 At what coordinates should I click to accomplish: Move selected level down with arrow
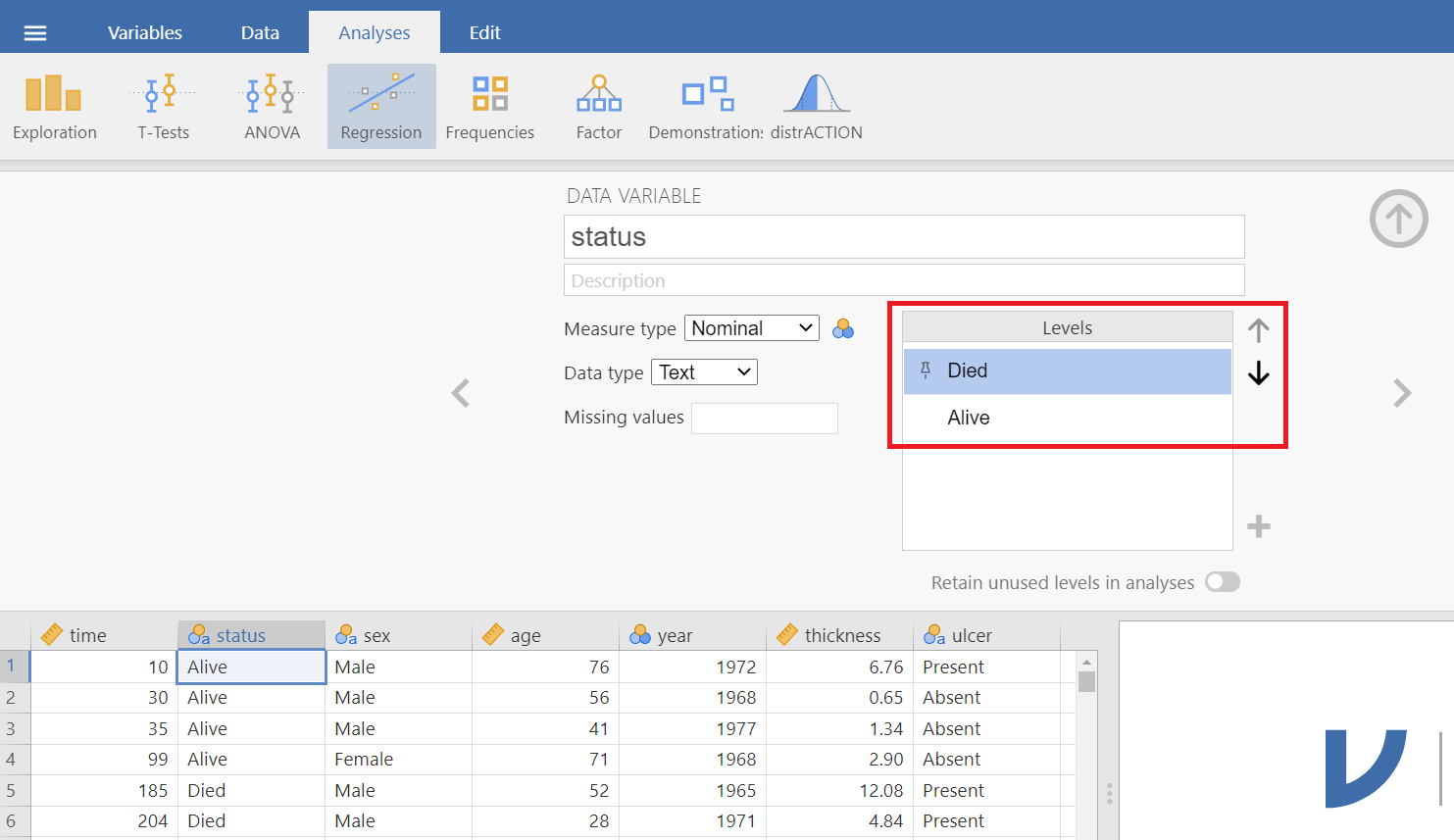pos(1259,373)
